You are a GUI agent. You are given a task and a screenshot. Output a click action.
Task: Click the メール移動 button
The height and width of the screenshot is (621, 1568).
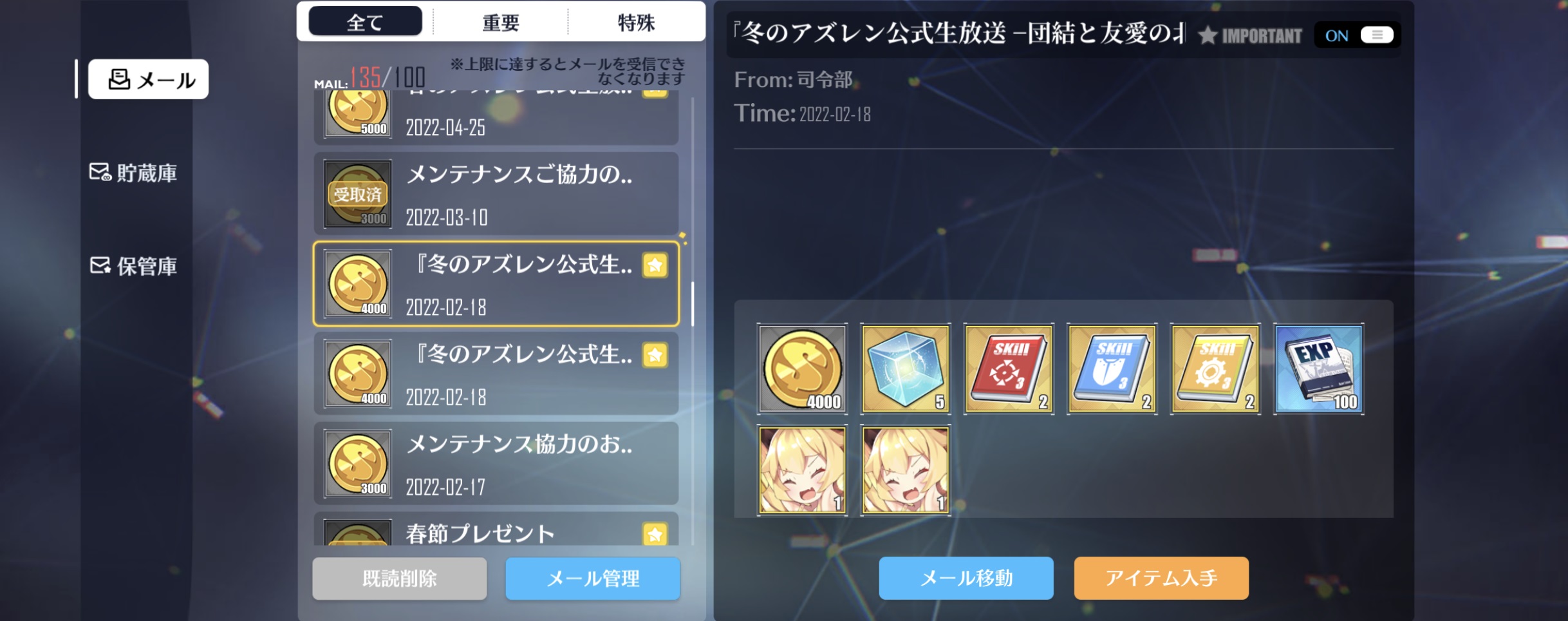tap(966, 578)
